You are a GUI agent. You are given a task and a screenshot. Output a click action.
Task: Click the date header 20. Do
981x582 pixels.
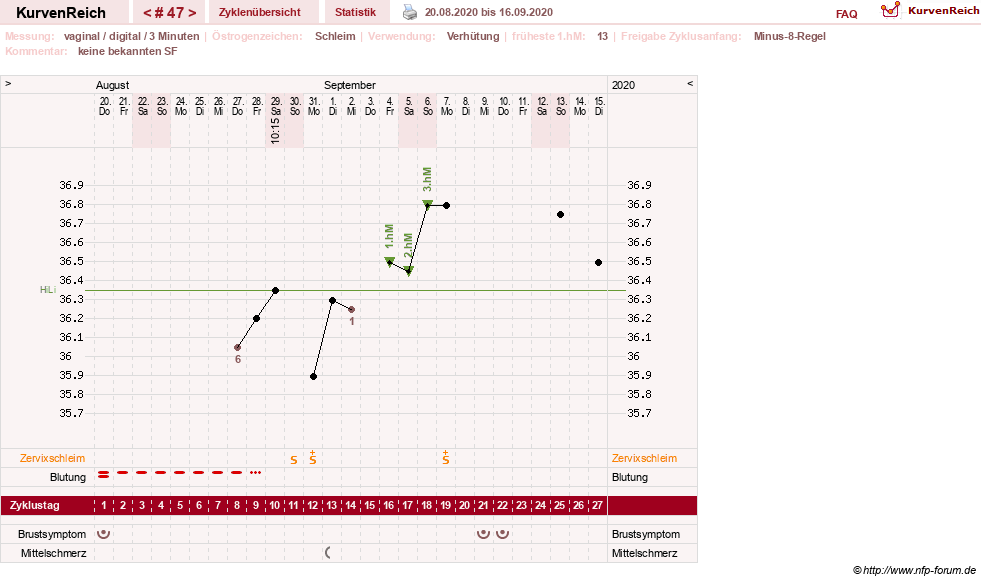point(104,106)
